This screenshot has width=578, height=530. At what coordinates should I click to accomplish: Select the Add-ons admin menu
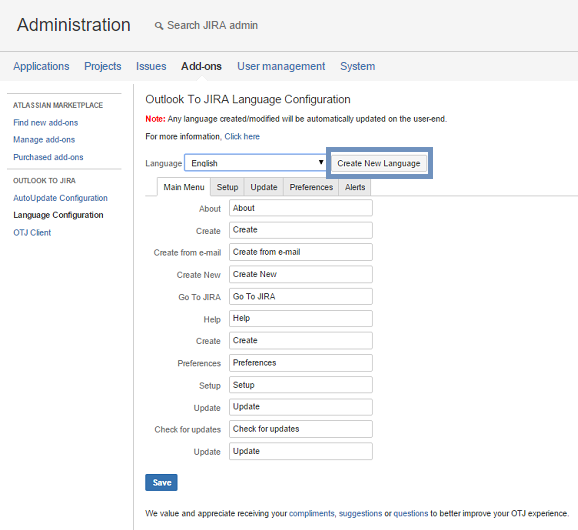[201, 66]
